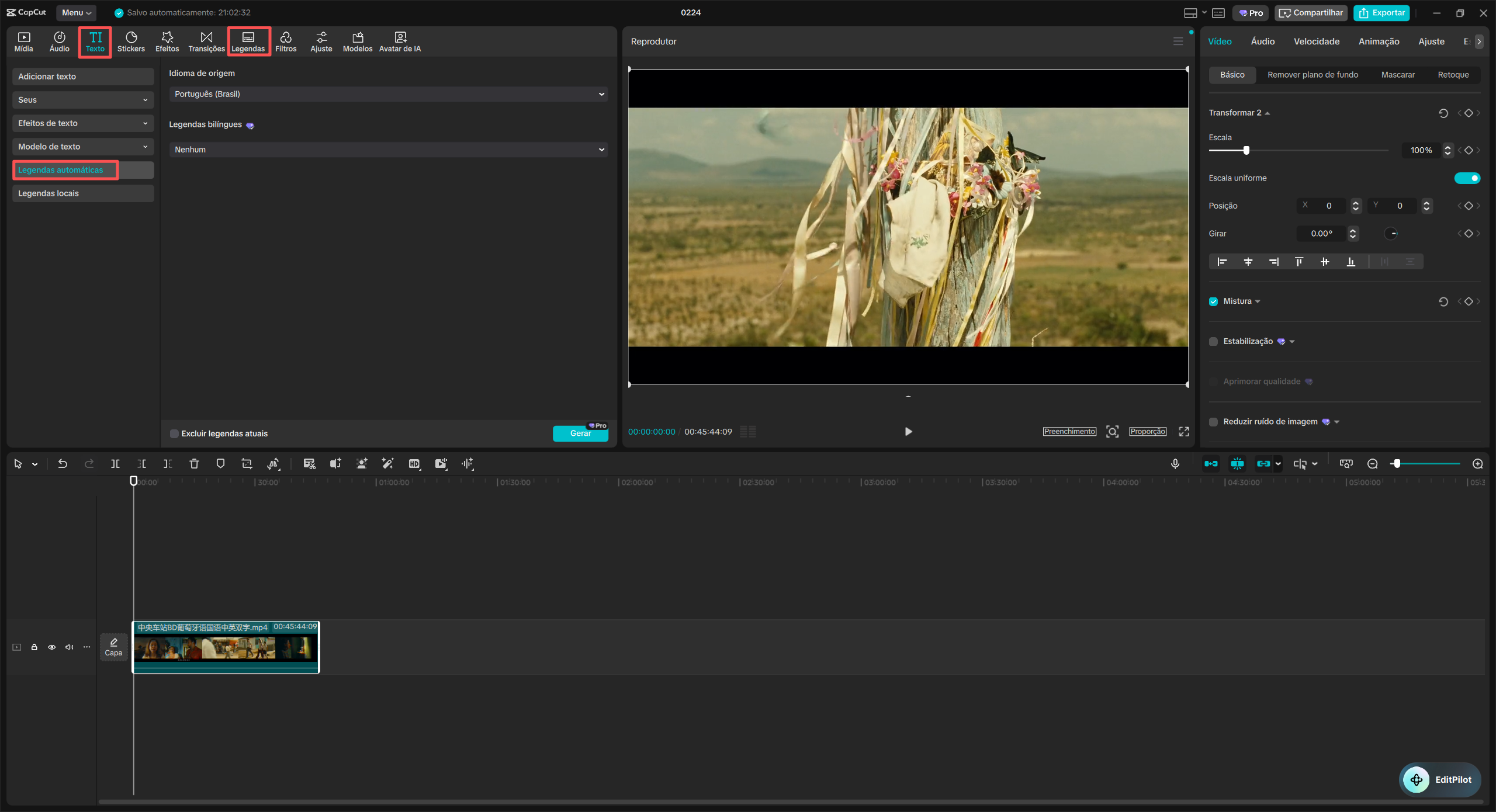The image size is (1496, 812).
Task: Record voiceover using the microphone icon
Action: coord(1175,463)
